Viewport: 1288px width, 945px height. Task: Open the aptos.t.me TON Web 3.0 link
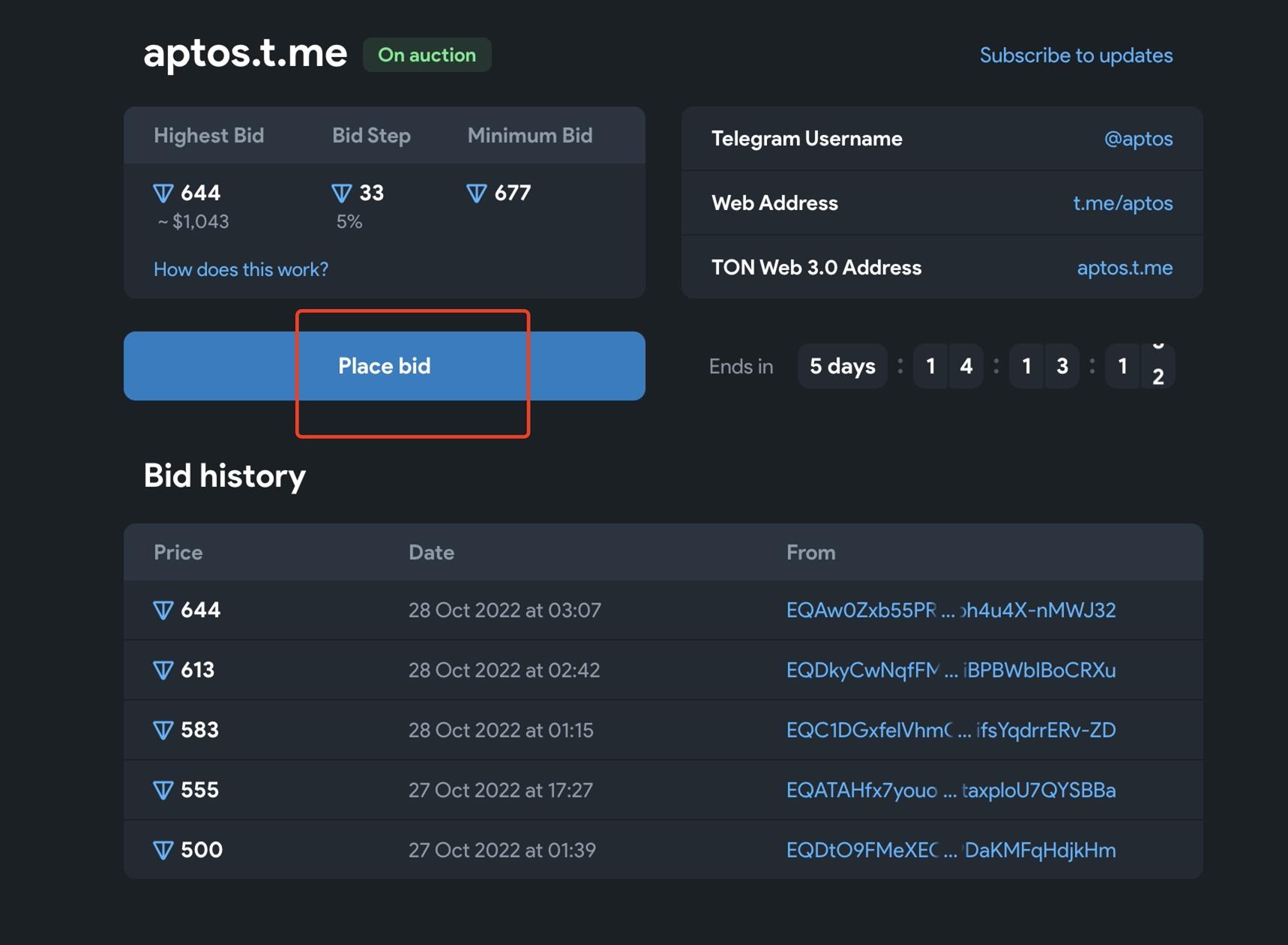pos(1124,268)
